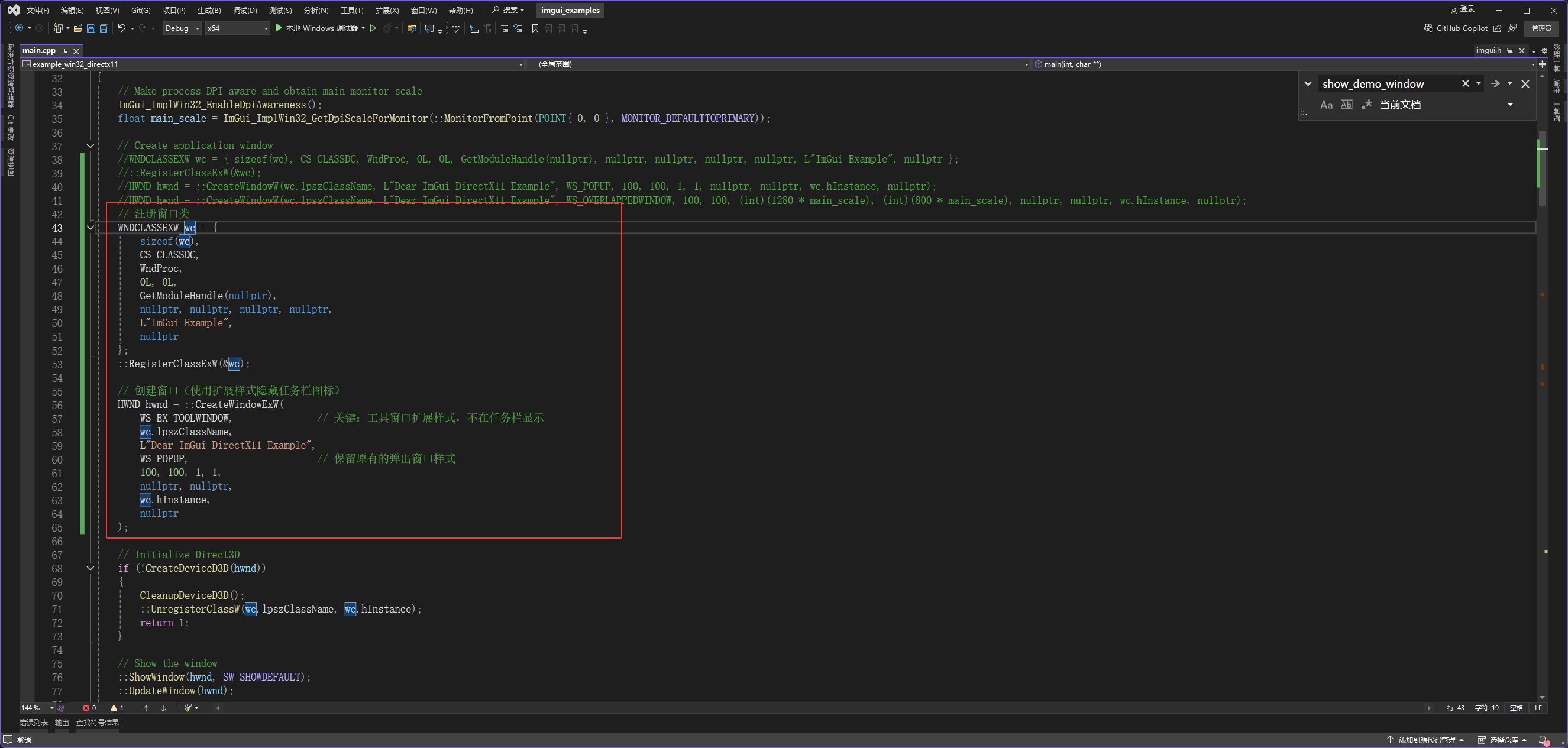Image resolution: width=1568 pixels, height=748 pixels.
Task: Expand replace mode in the find panel
Action: pos(1308,83)
